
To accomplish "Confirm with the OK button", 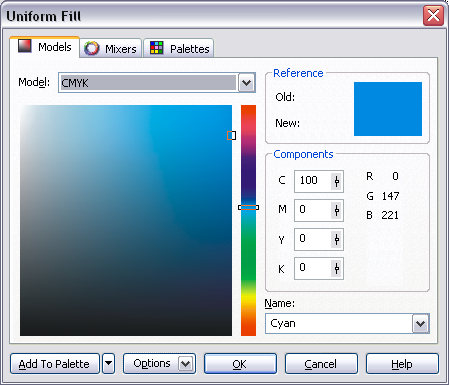I will coord(240,364).
